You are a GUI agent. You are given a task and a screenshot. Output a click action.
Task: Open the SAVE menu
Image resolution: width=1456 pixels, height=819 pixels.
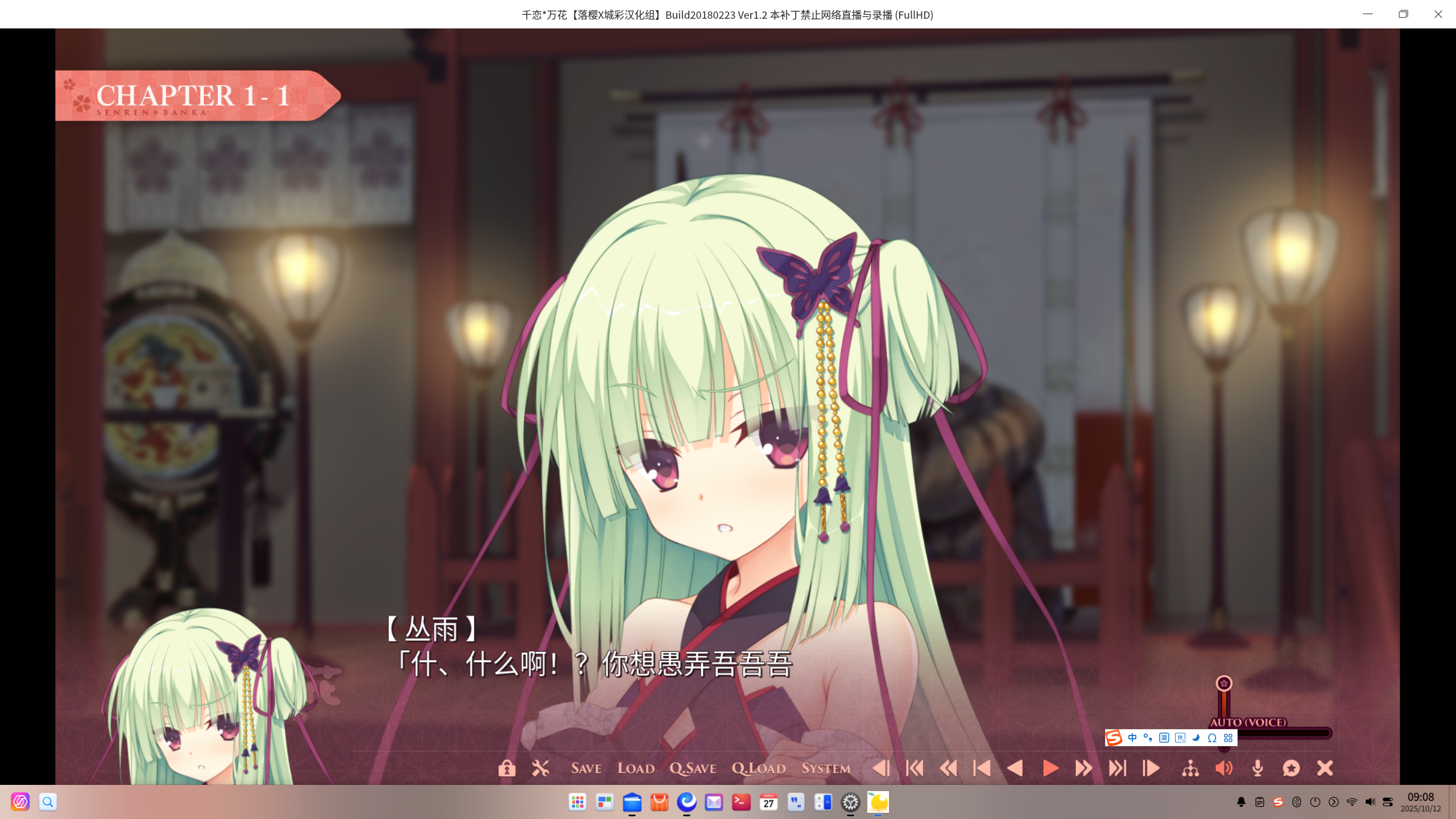pyautogui.click(x=586, y=768)
